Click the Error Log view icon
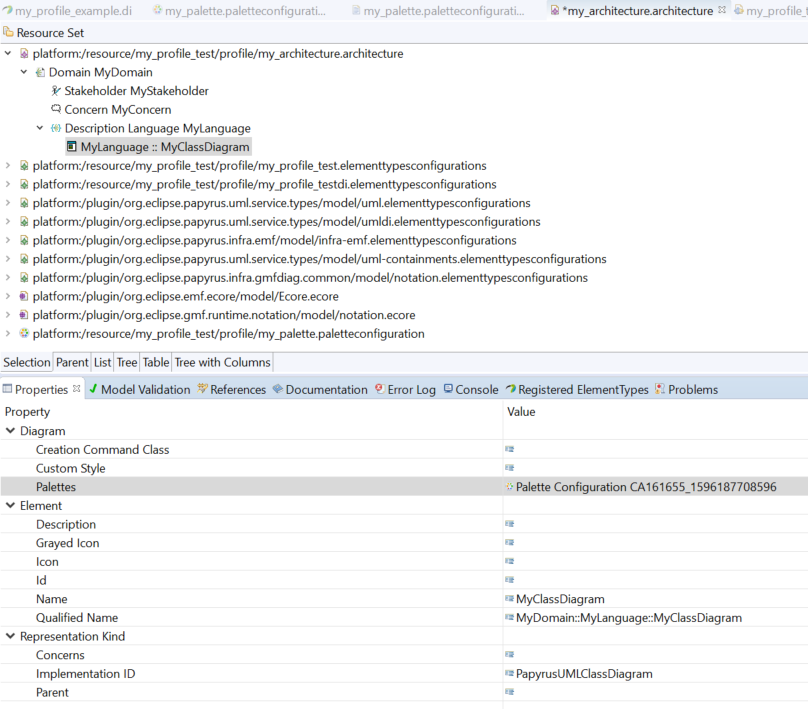 pyautogui.click(x=380, y=389)
